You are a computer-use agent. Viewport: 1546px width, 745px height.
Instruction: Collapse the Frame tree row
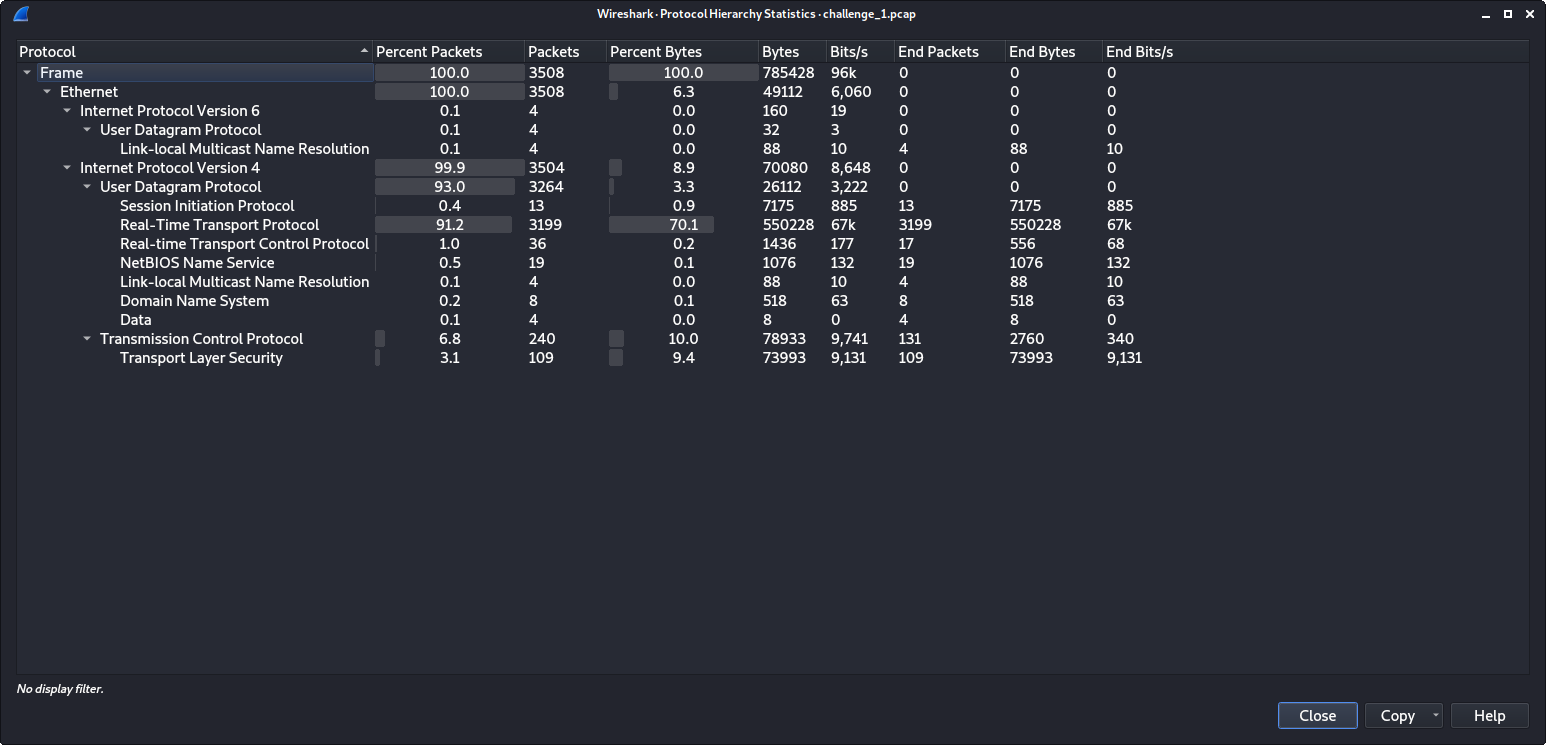(27, 73)
